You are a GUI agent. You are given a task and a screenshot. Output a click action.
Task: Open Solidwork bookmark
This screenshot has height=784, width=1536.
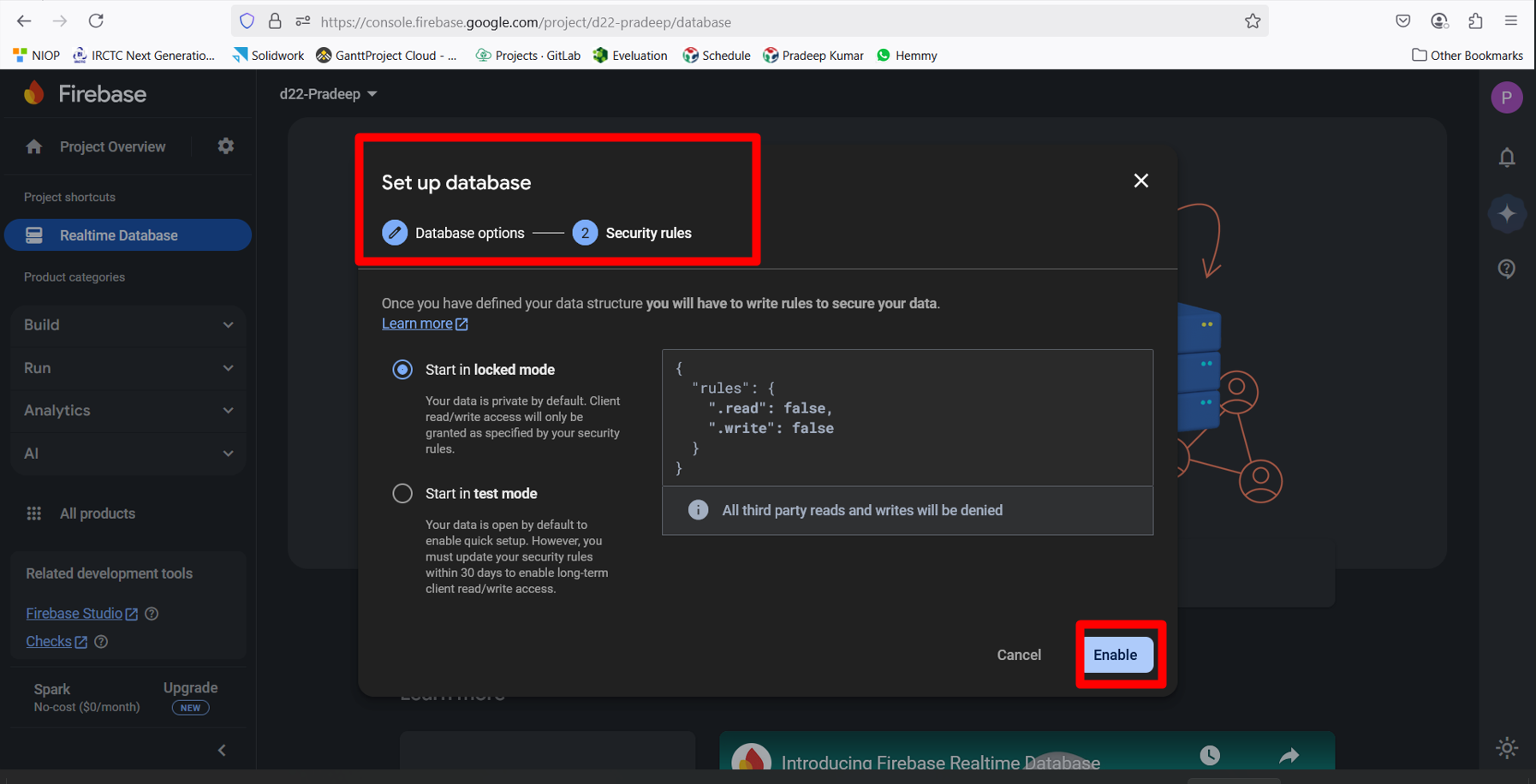pos(268,56)
